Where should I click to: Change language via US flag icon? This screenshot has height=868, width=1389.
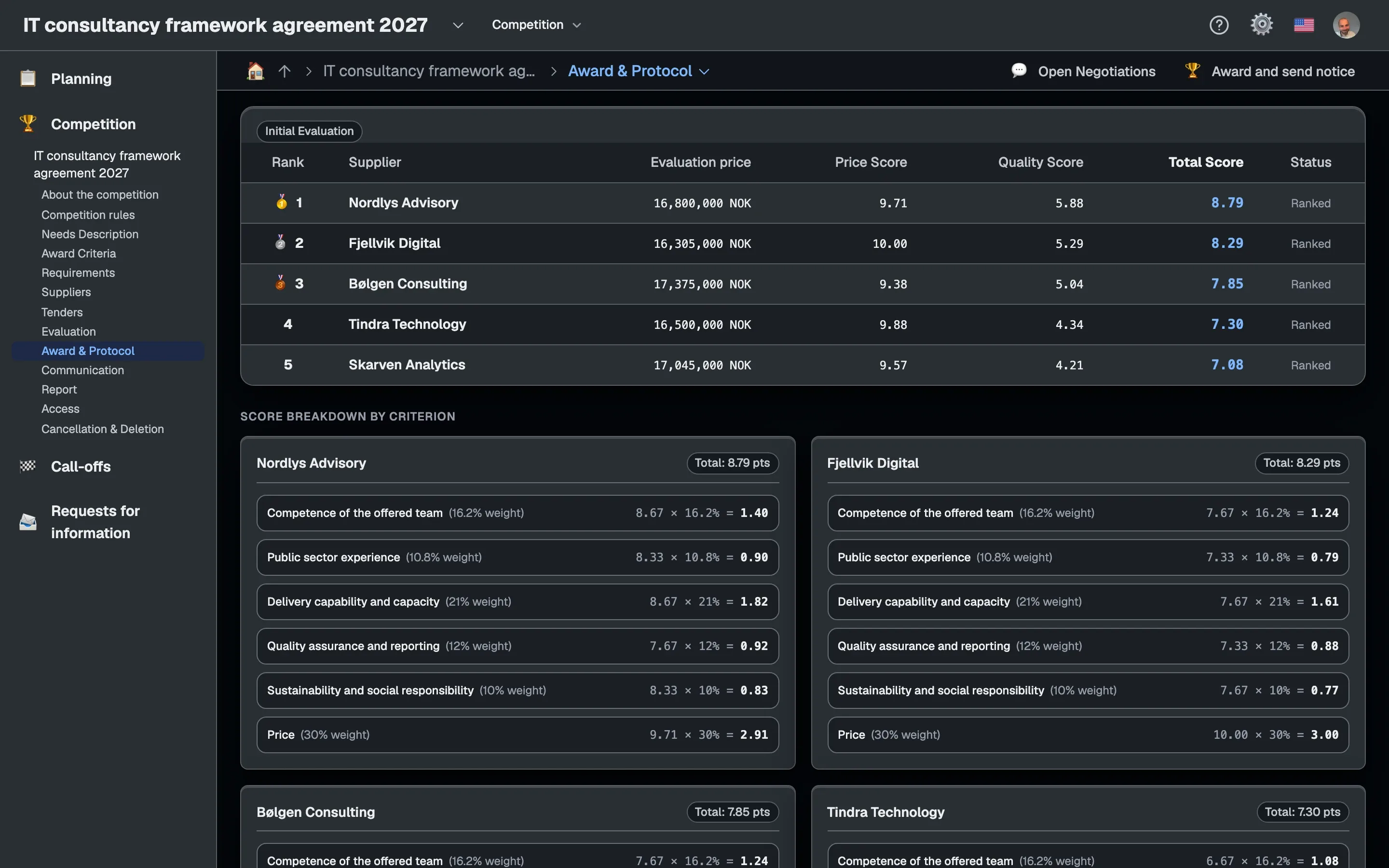coord(1304,25)
